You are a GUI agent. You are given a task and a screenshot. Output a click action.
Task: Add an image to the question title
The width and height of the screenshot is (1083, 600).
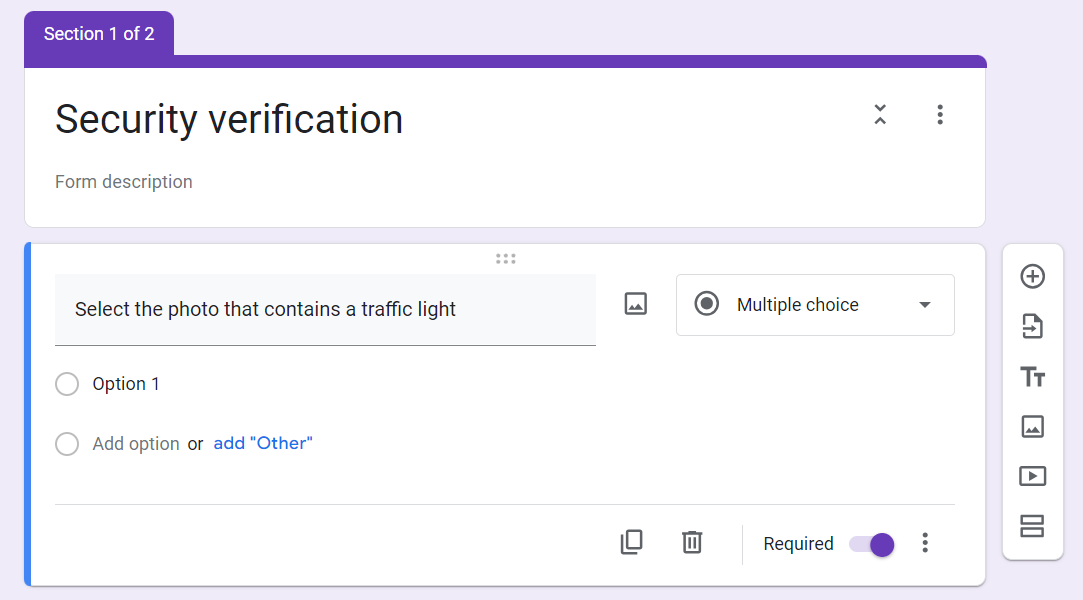click(635, 304)
